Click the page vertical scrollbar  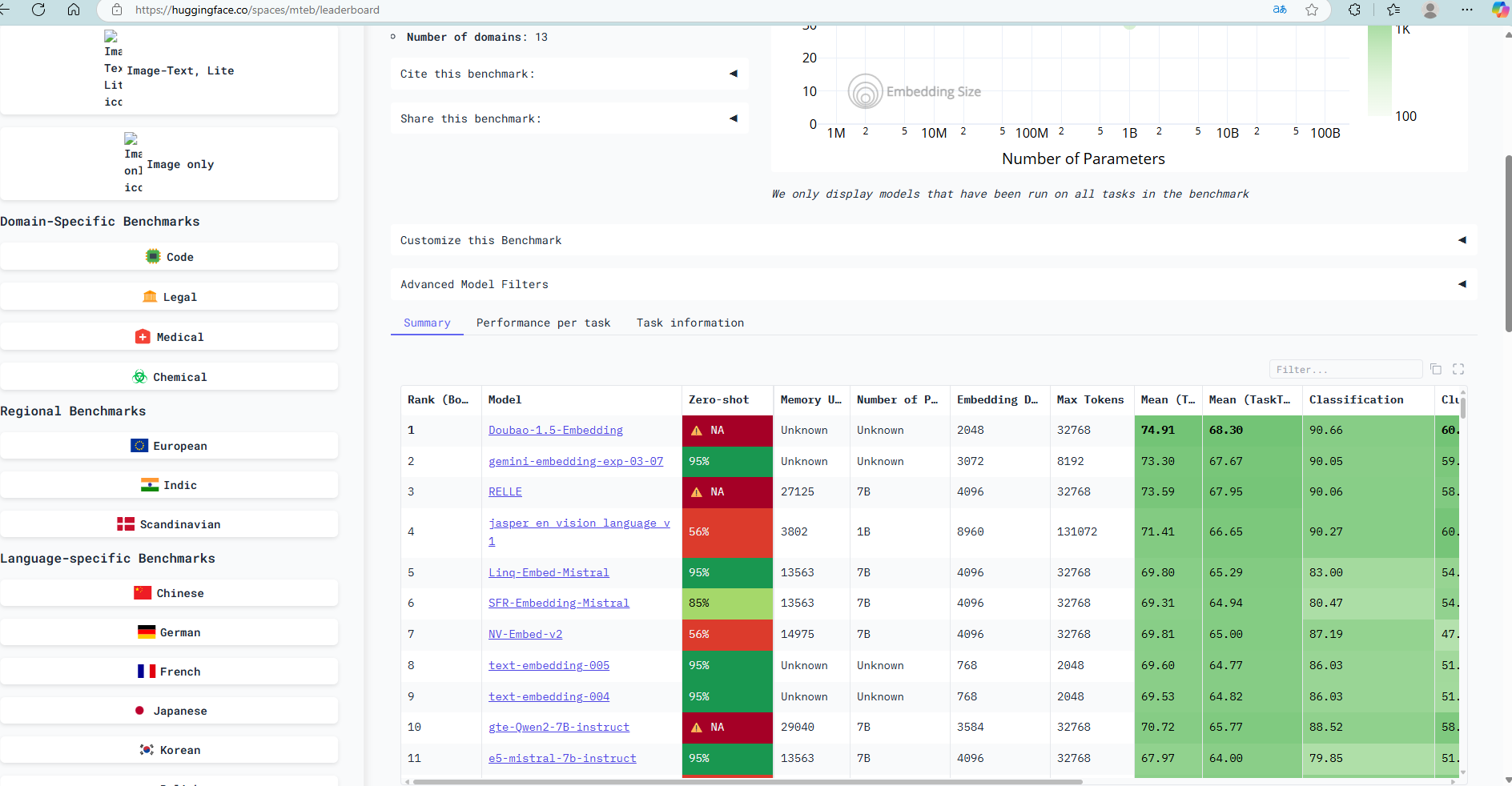[1508, 244]
